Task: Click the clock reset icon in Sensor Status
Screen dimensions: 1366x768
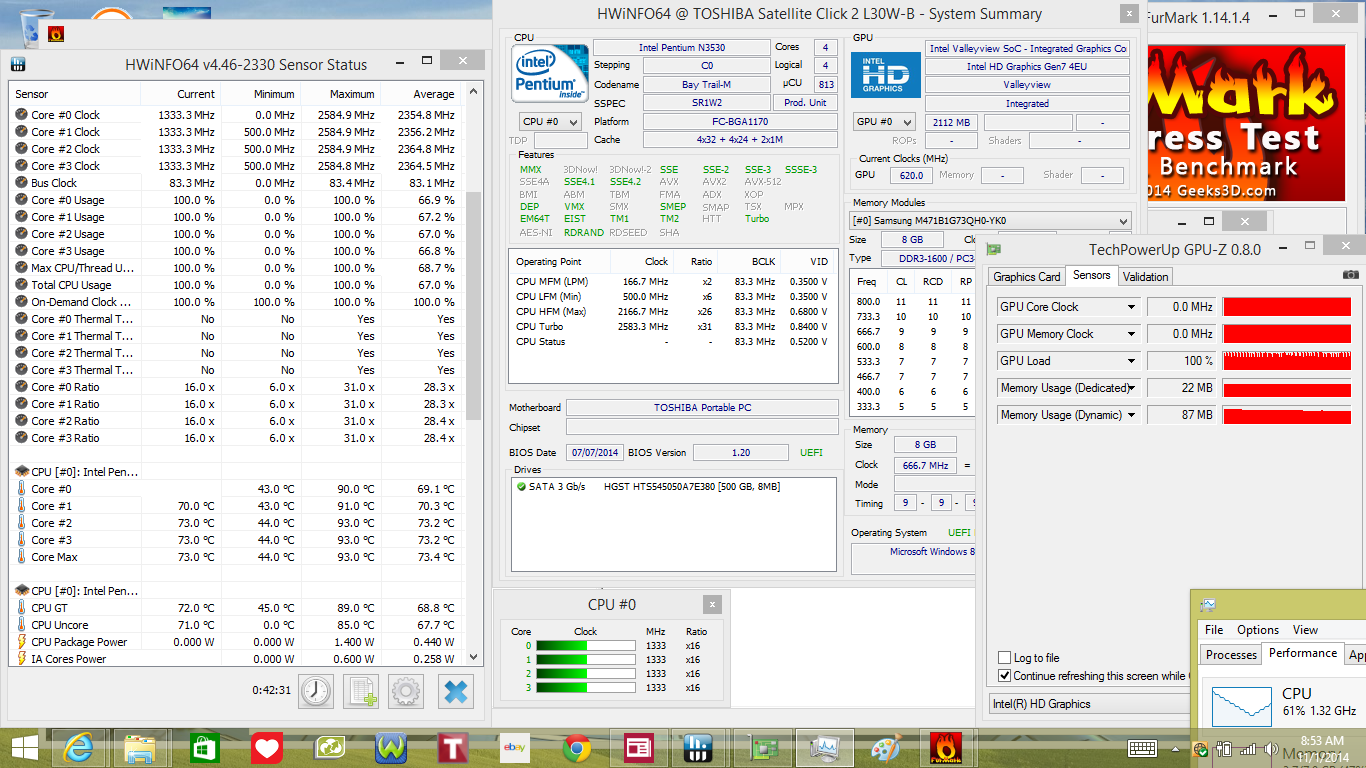Action: [x=316, y=691]
